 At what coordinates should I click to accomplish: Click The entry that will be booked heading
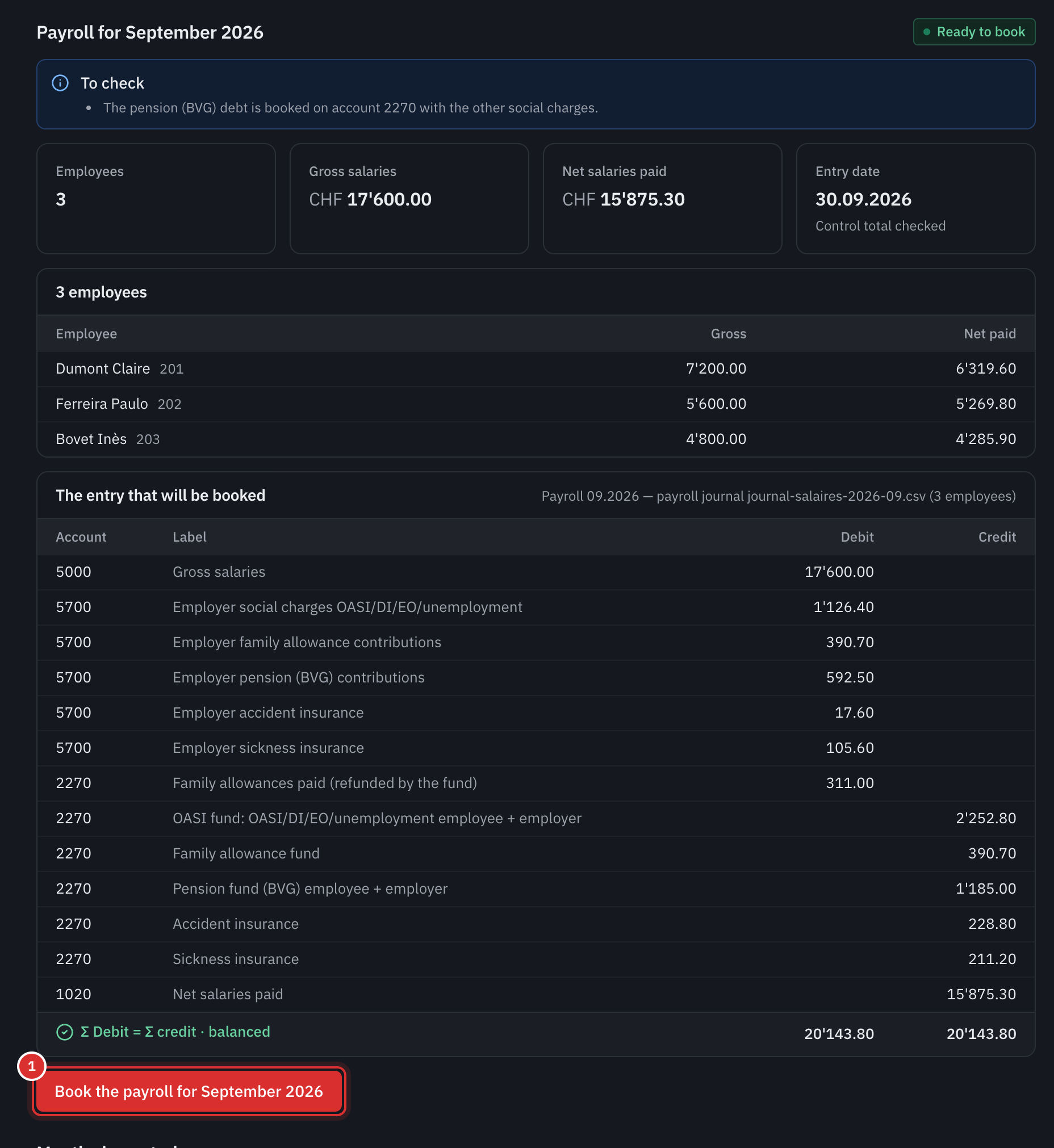point(160,496)
